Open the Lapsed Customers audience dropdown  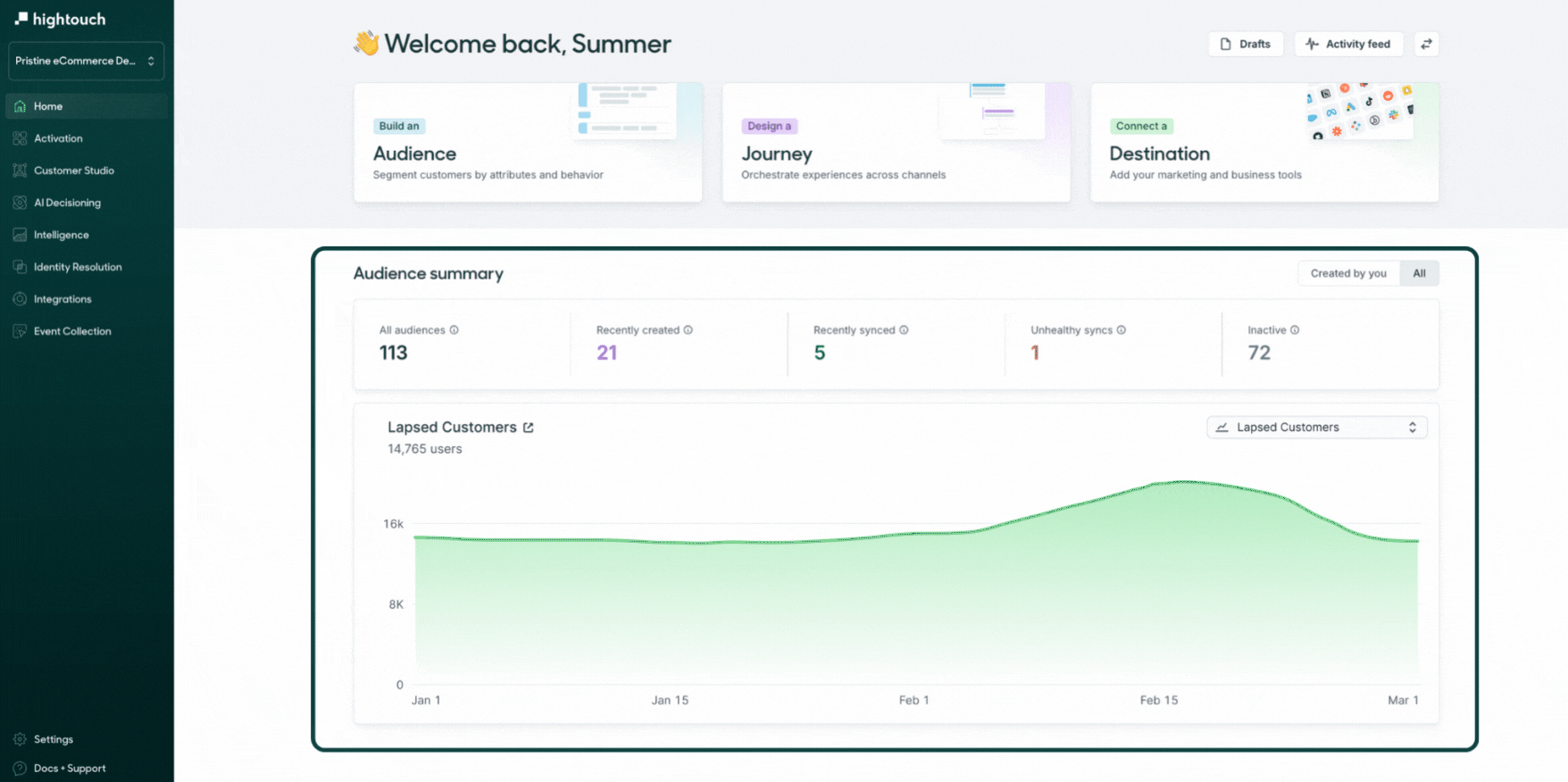click(1316, 428)
